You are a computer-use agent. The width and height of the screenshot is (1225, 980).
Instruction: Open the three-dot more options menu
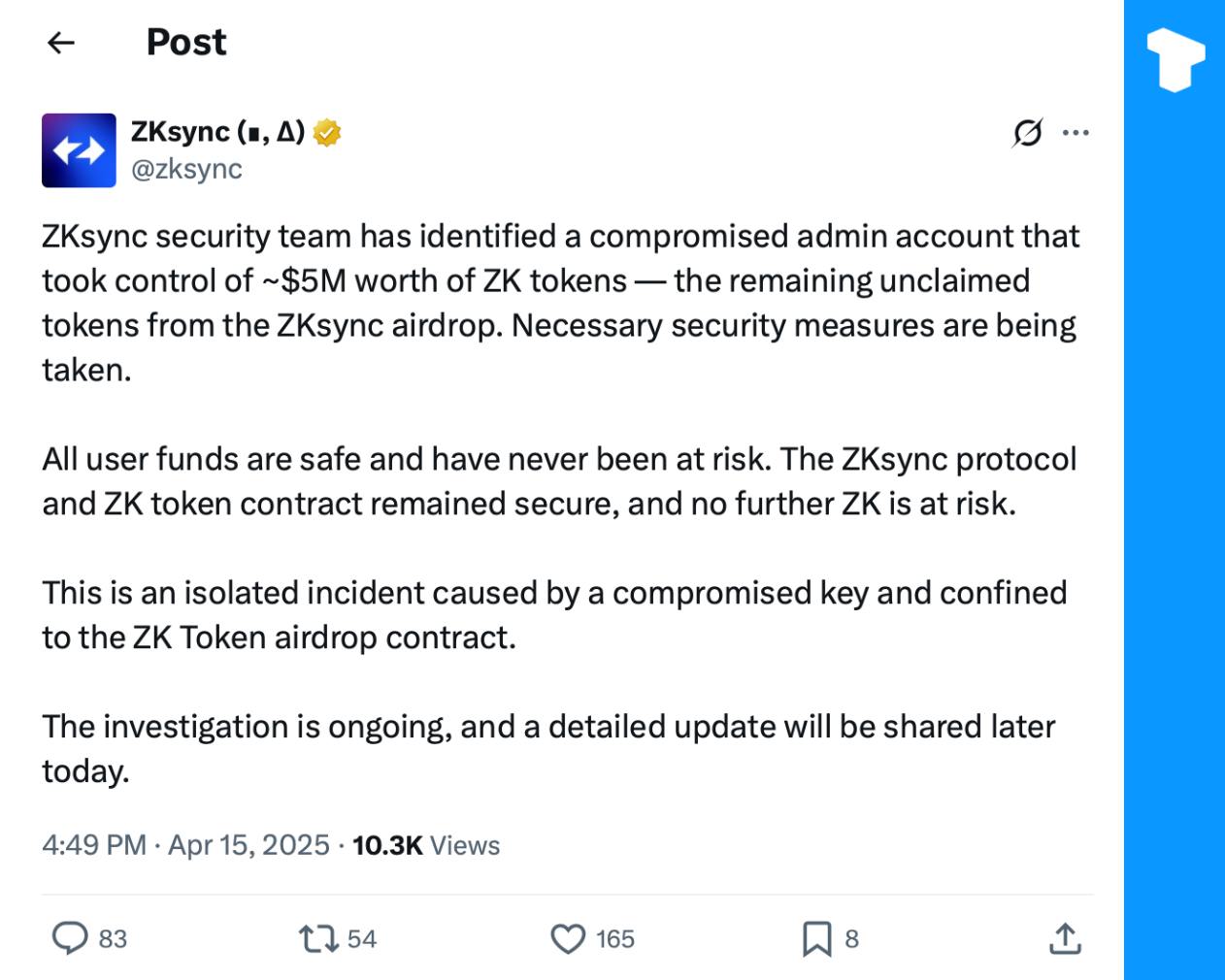(x=1076, y=132)
